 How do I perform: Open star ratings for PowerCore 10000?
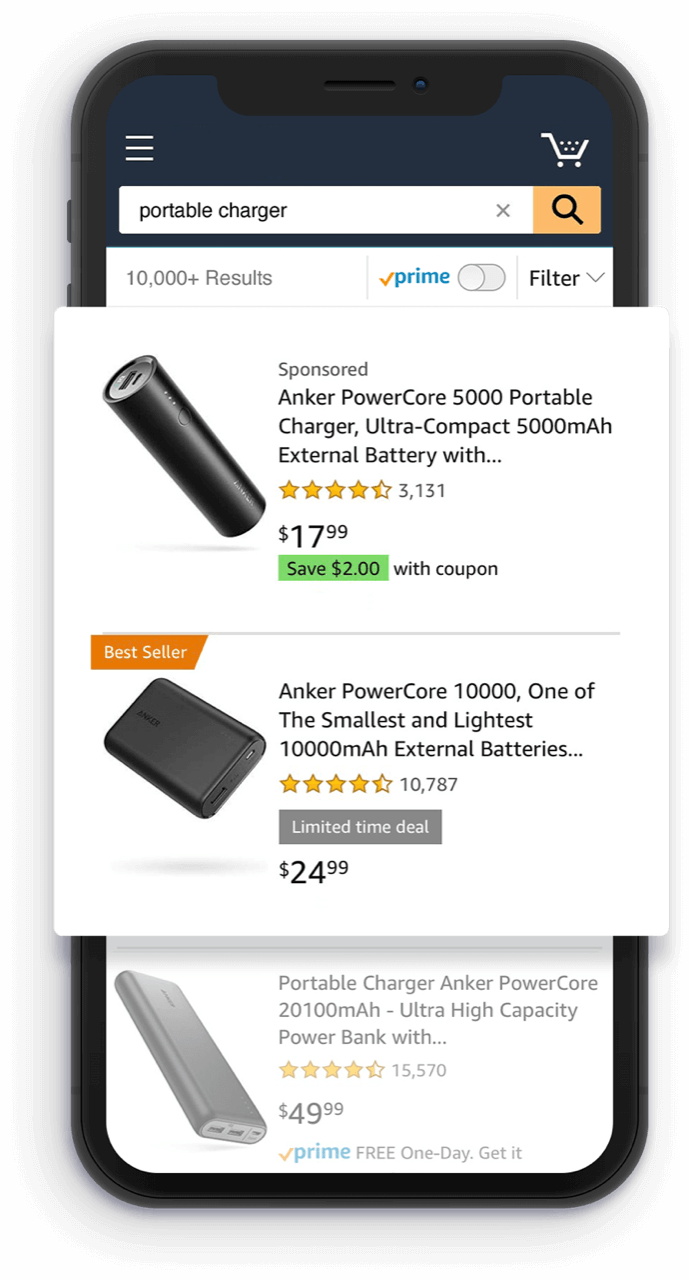point(336,784)
